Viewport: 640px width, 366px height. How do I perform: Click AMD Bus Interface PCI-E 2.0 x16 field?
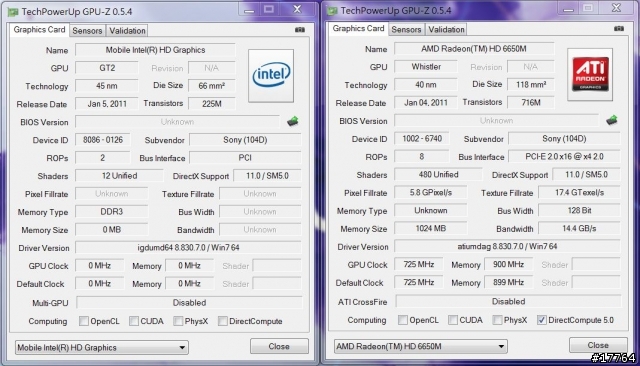pos(564,157)
